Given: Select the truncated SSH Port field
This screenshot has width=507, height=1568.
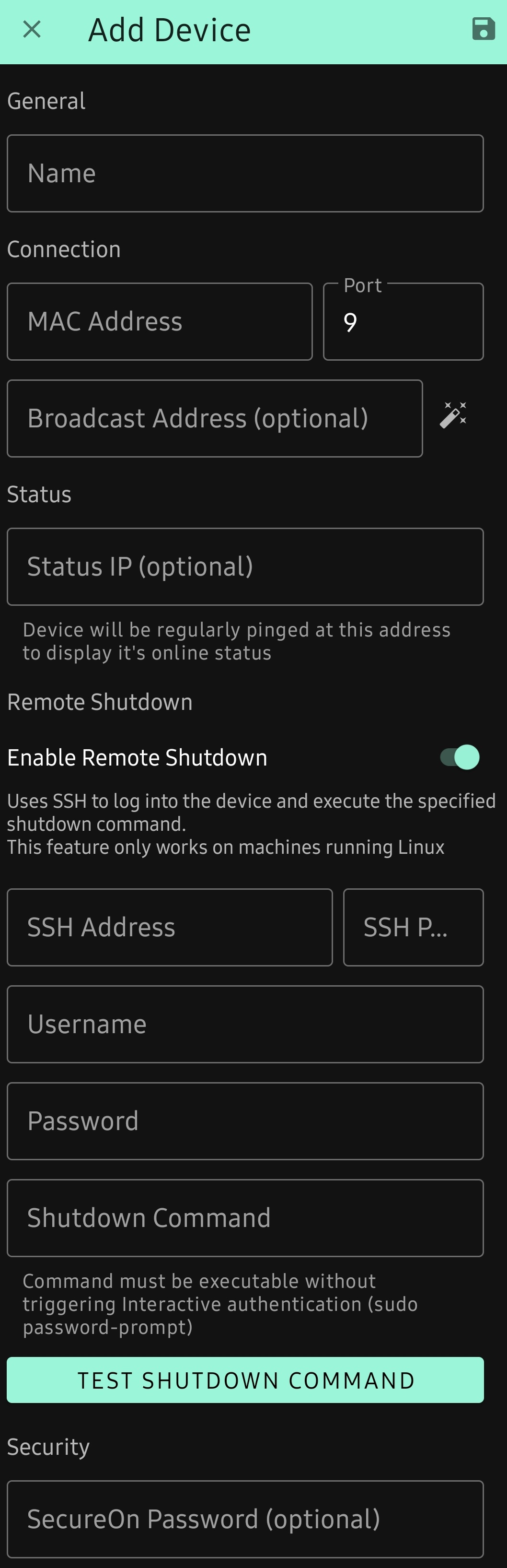Looking at the screenshot, I should point(414,927).
